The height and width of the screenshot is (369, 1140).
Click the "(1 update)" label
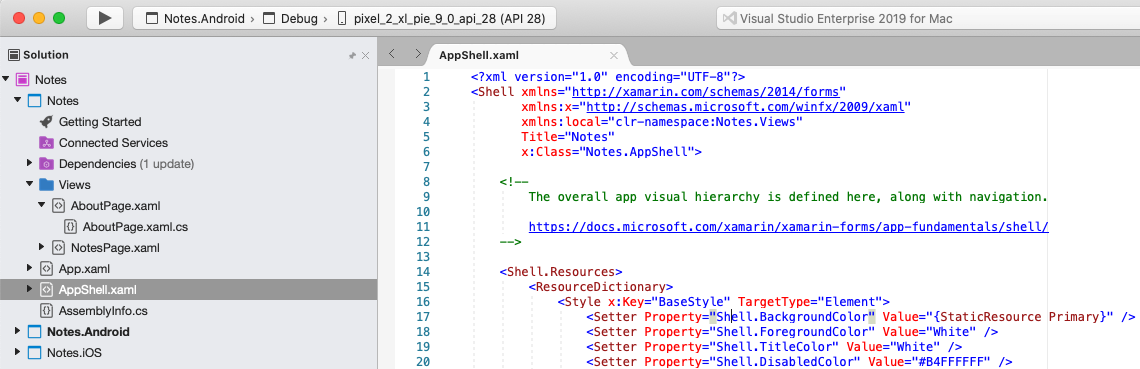click(x=166, y=163)
